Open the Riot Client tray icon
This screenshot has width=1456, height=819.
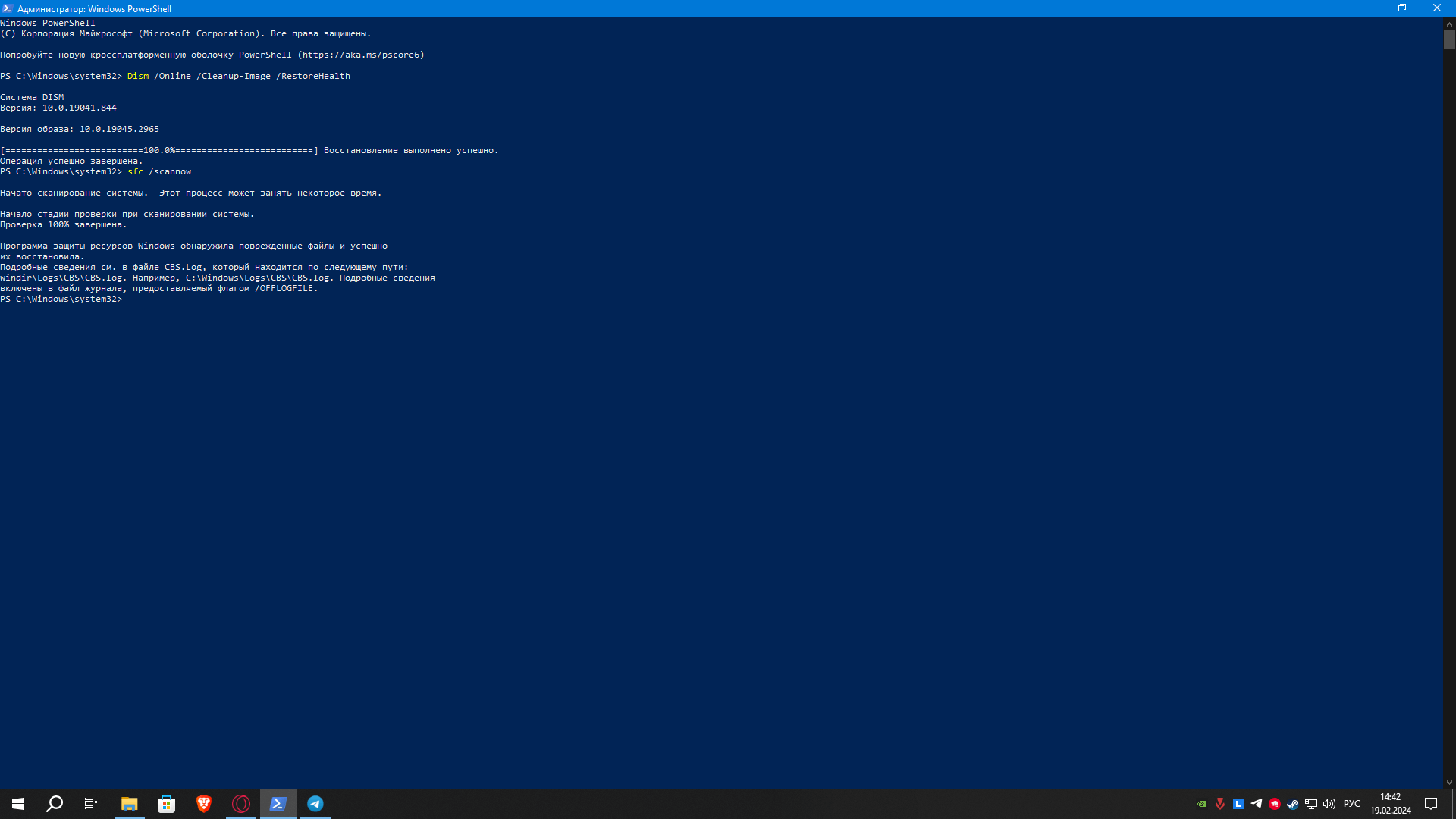tap(1275, 804)
